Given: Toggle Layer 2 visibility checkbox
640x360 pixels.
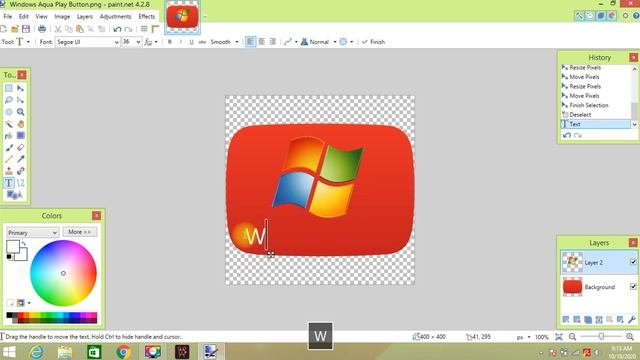Looking at the screenshot, I should (633, 262).
